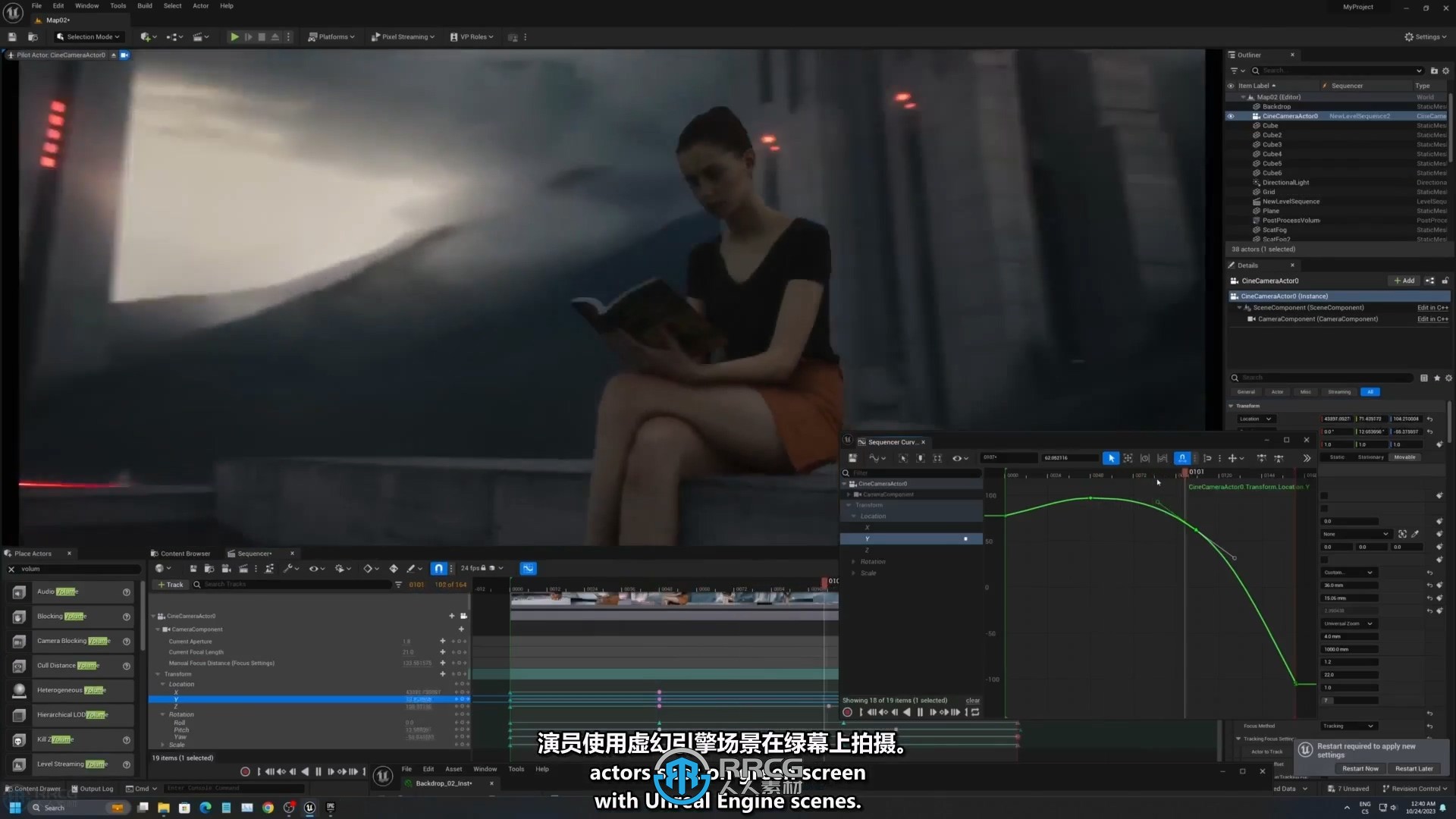Click Edit in C++ for SceneComponent

(x=1432, y=308)
